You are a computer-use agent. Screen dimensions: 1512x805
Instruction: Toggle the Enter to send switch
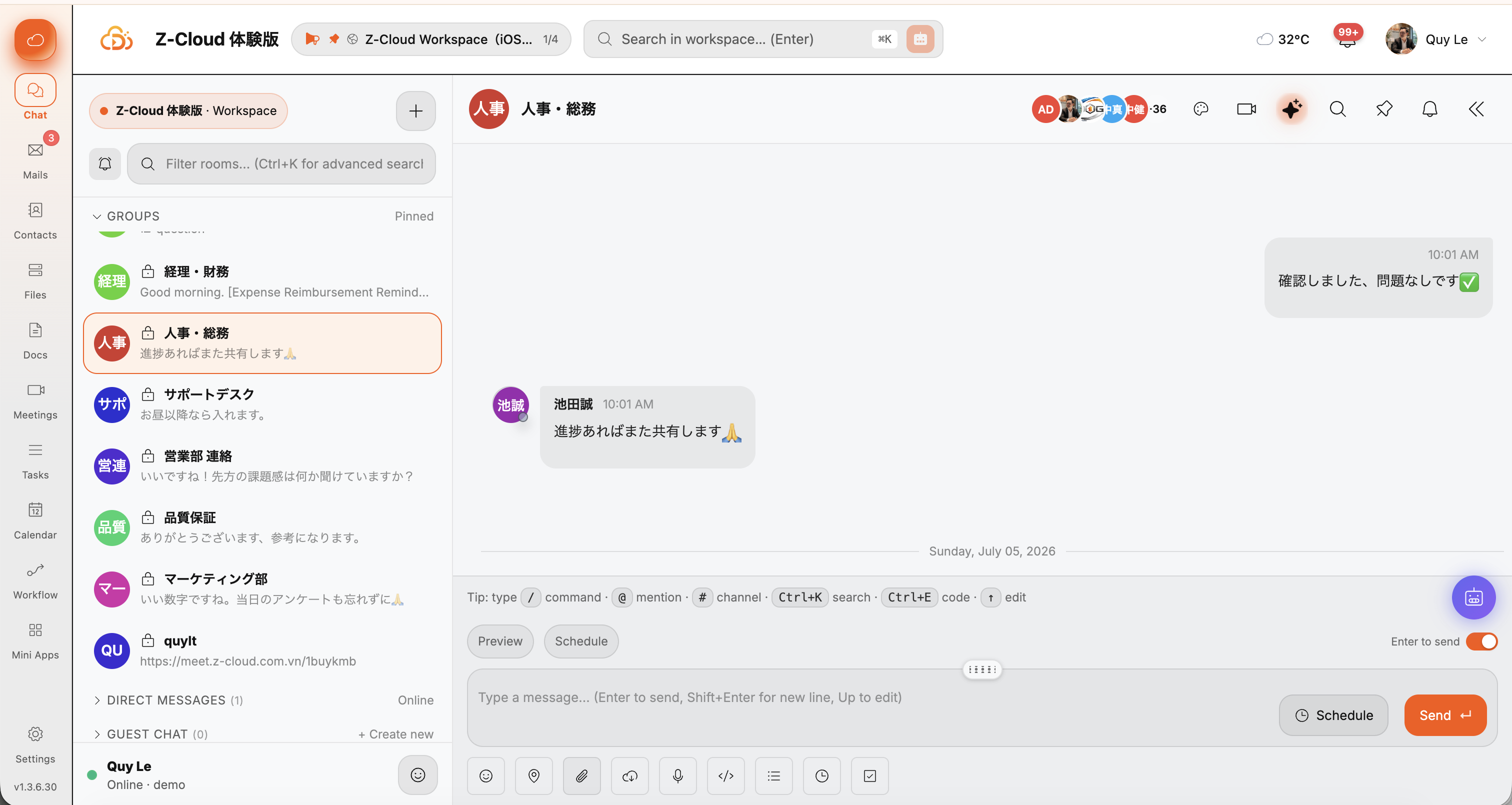tap(1482, 642)
